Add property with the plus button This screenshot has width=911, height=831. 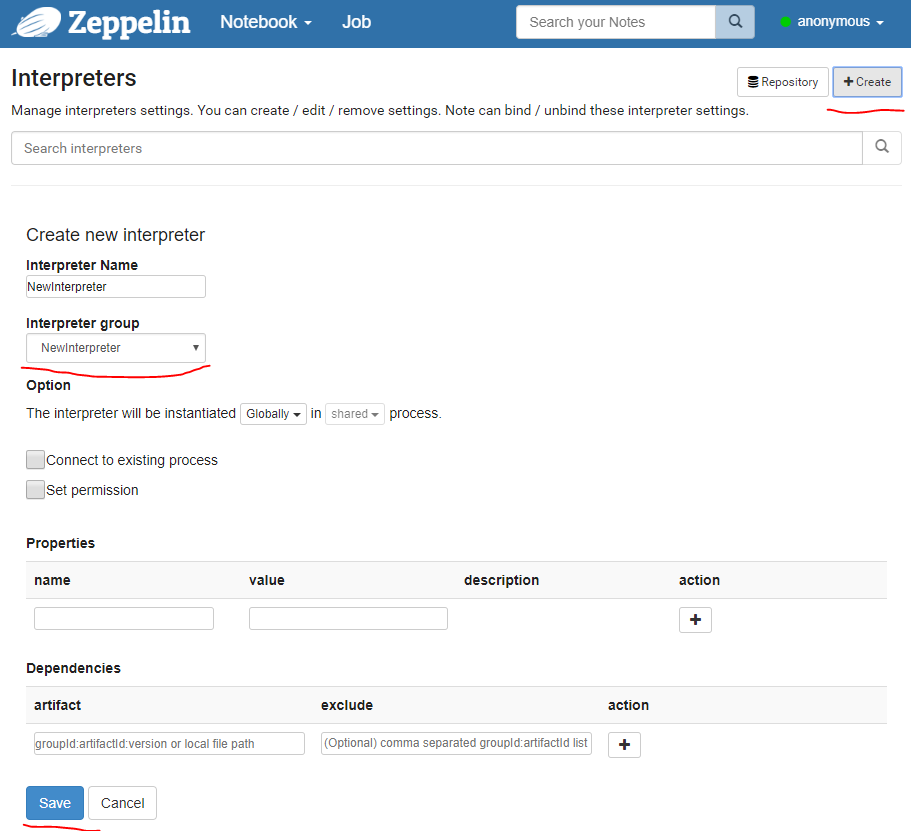[695, 620]
